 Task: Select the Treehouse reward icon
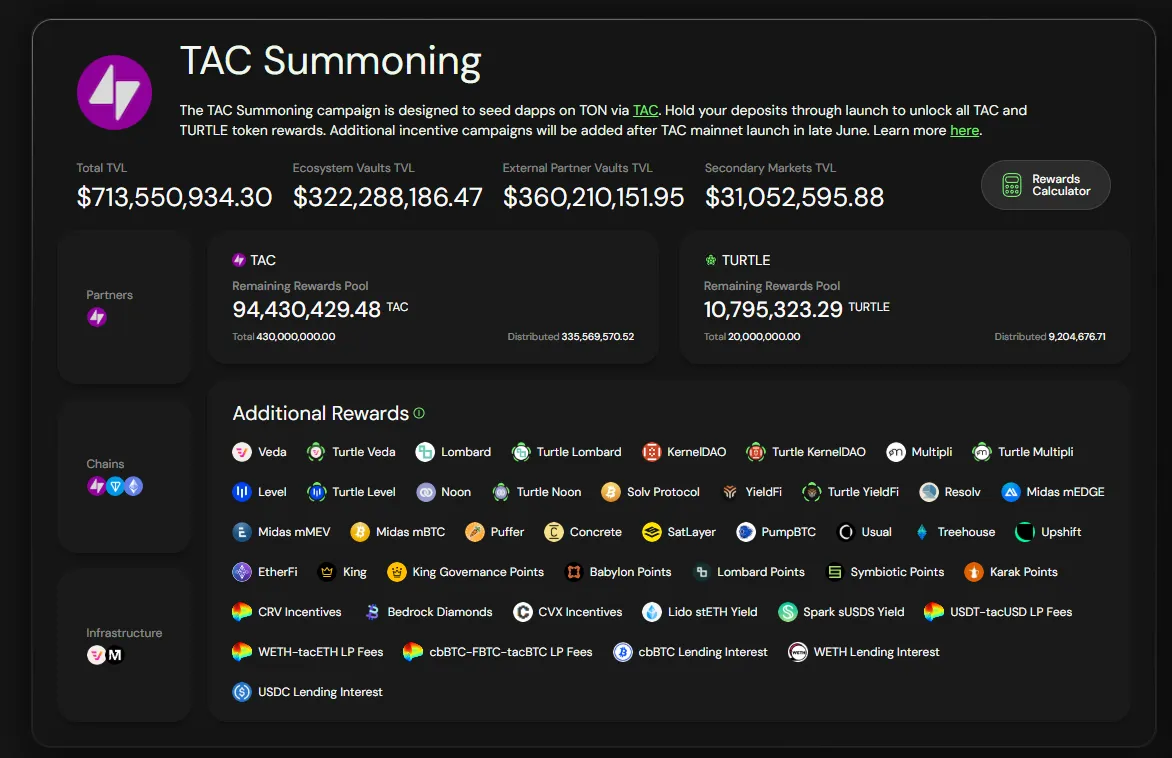[922, 531]
